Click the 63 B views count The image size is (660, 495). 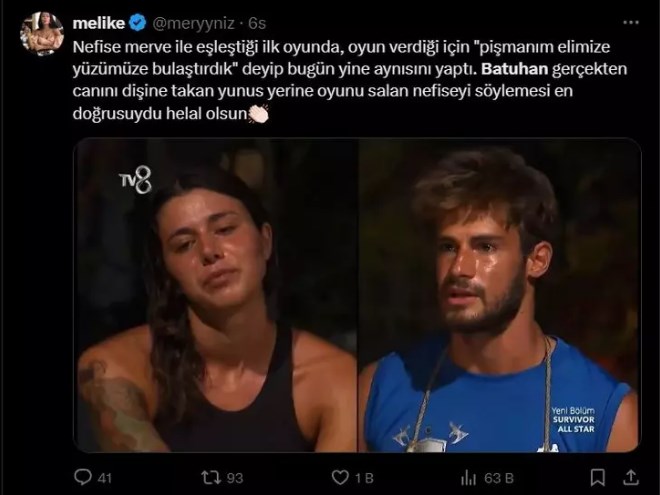coord(499,478)
